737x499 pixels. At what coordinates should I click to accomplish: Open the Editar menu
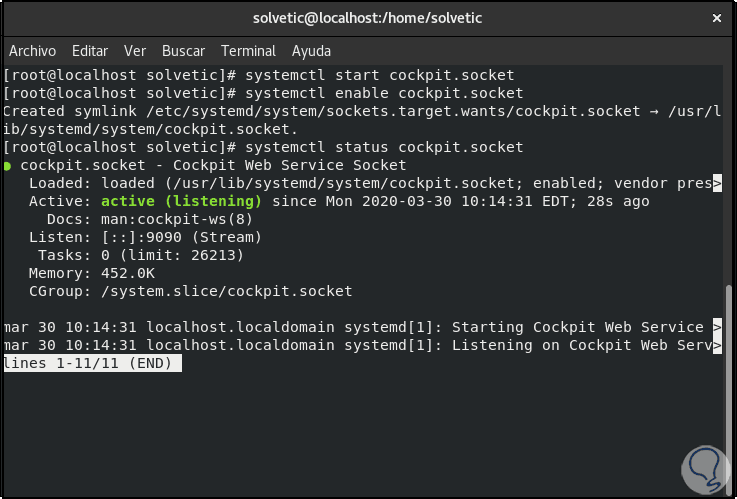click(90, 51)
